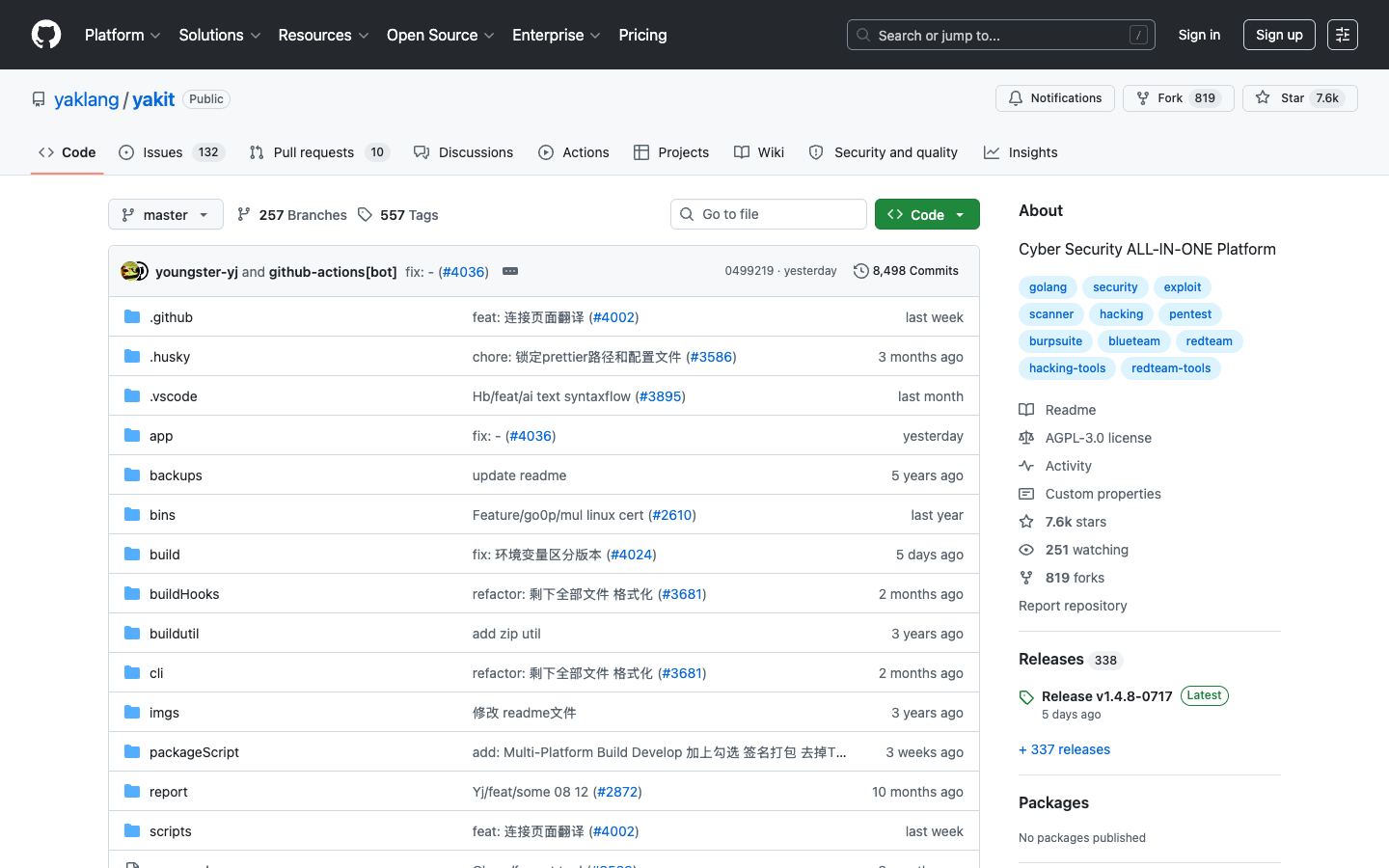This screenshot has width=1389, height=868.
Task: Focus the Search or jump to field
Action: point(1001,36)
